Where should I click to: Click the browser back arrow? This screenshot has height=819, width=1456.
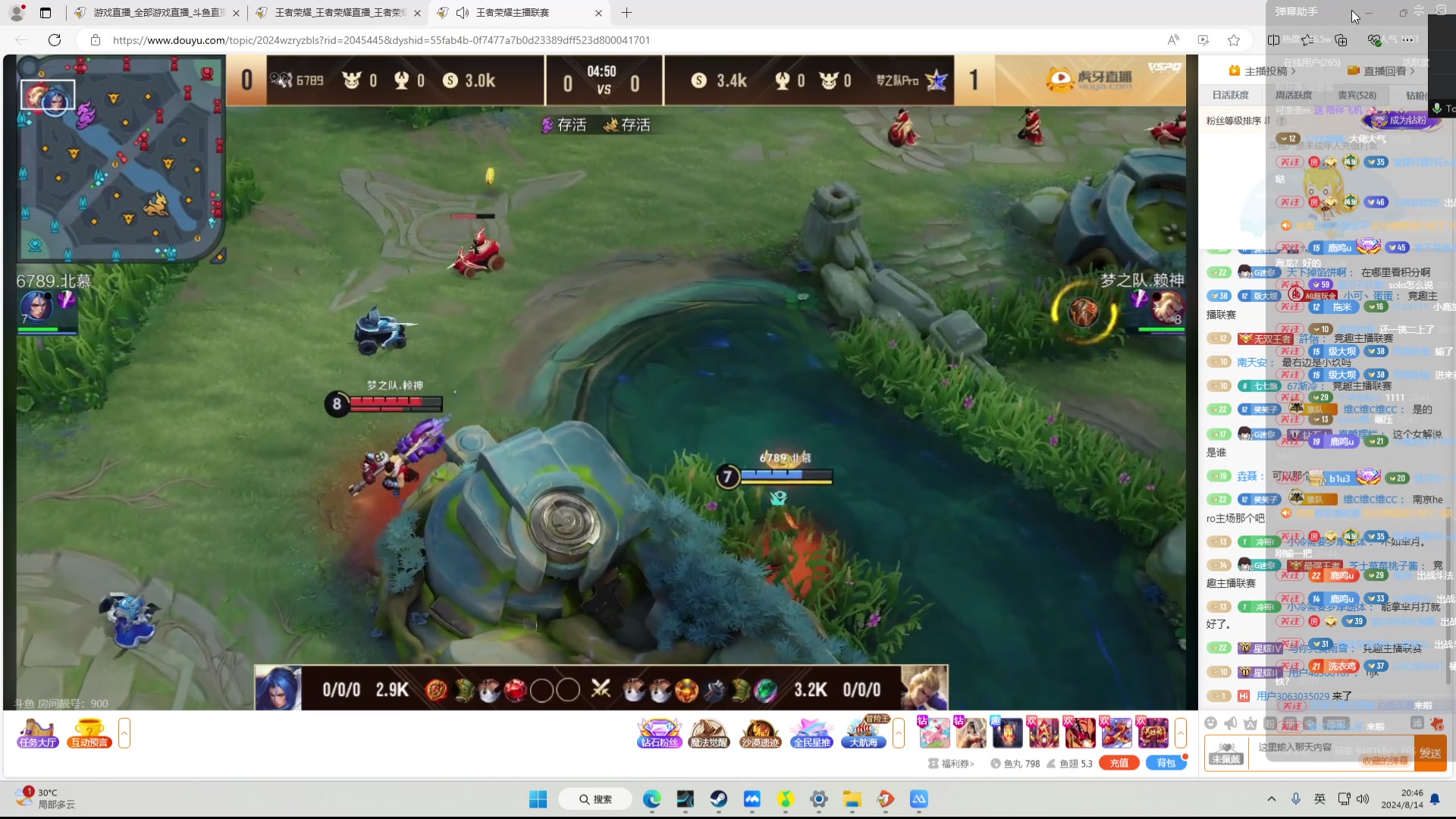(21, 40)
